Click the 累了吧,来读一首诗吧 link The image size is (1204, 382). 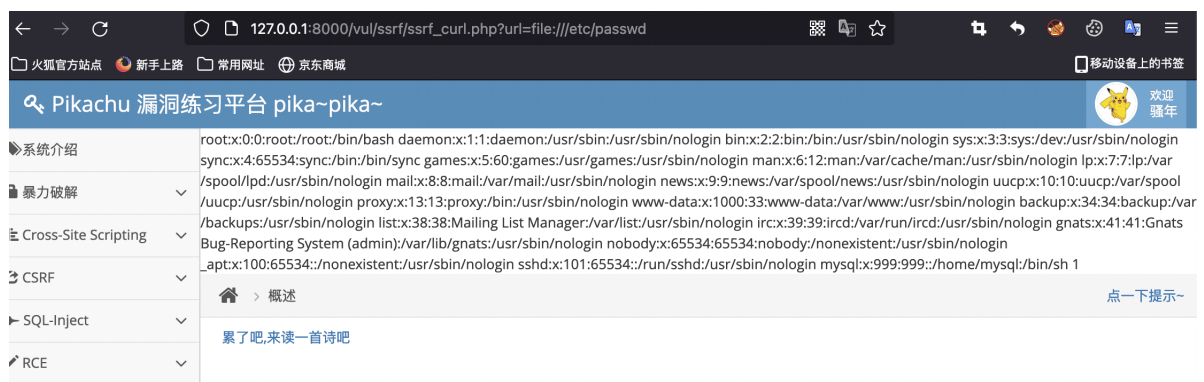[286, 338]
